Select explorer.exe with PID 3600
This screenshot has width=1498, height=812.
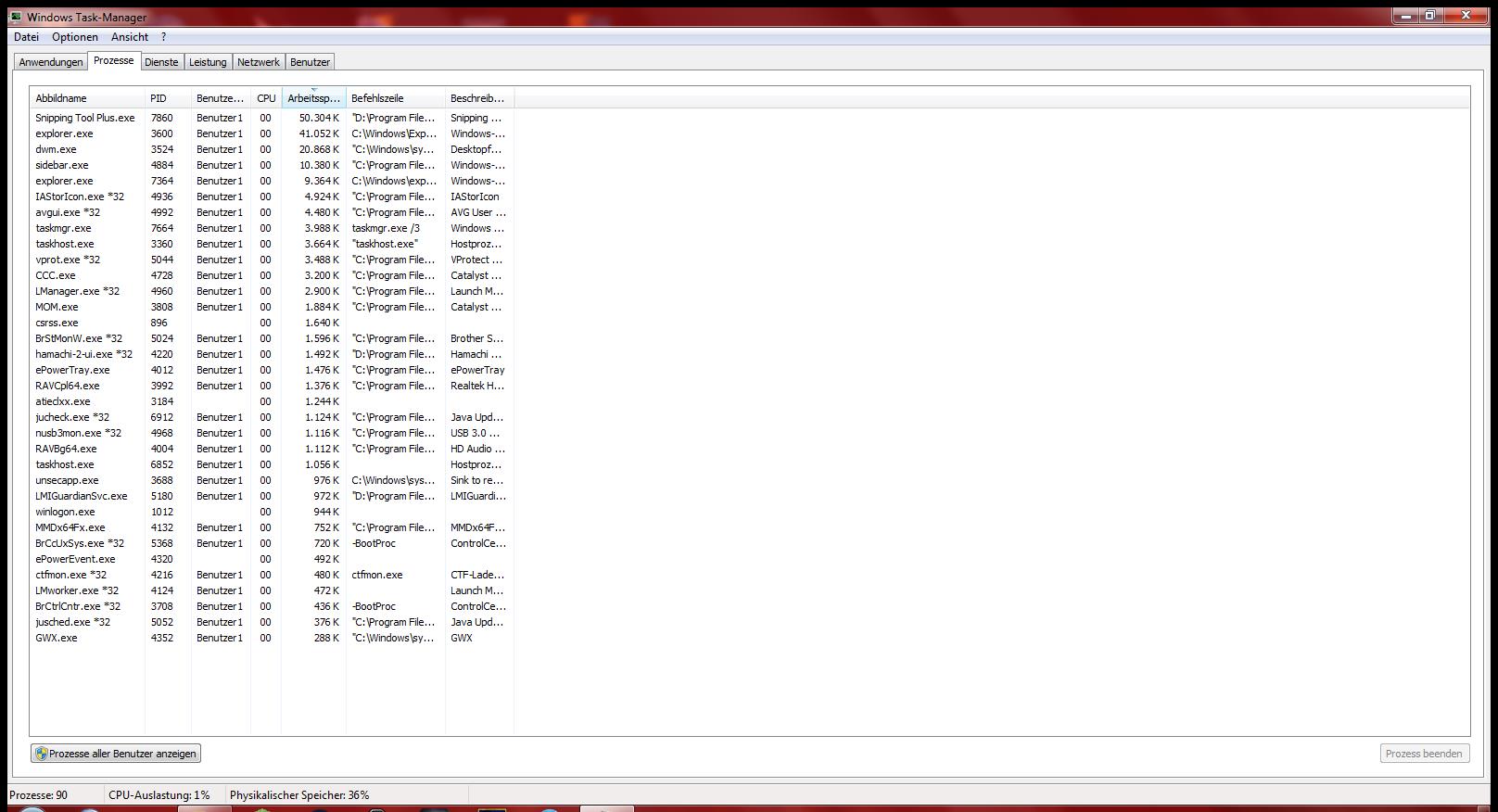point(272,133)
